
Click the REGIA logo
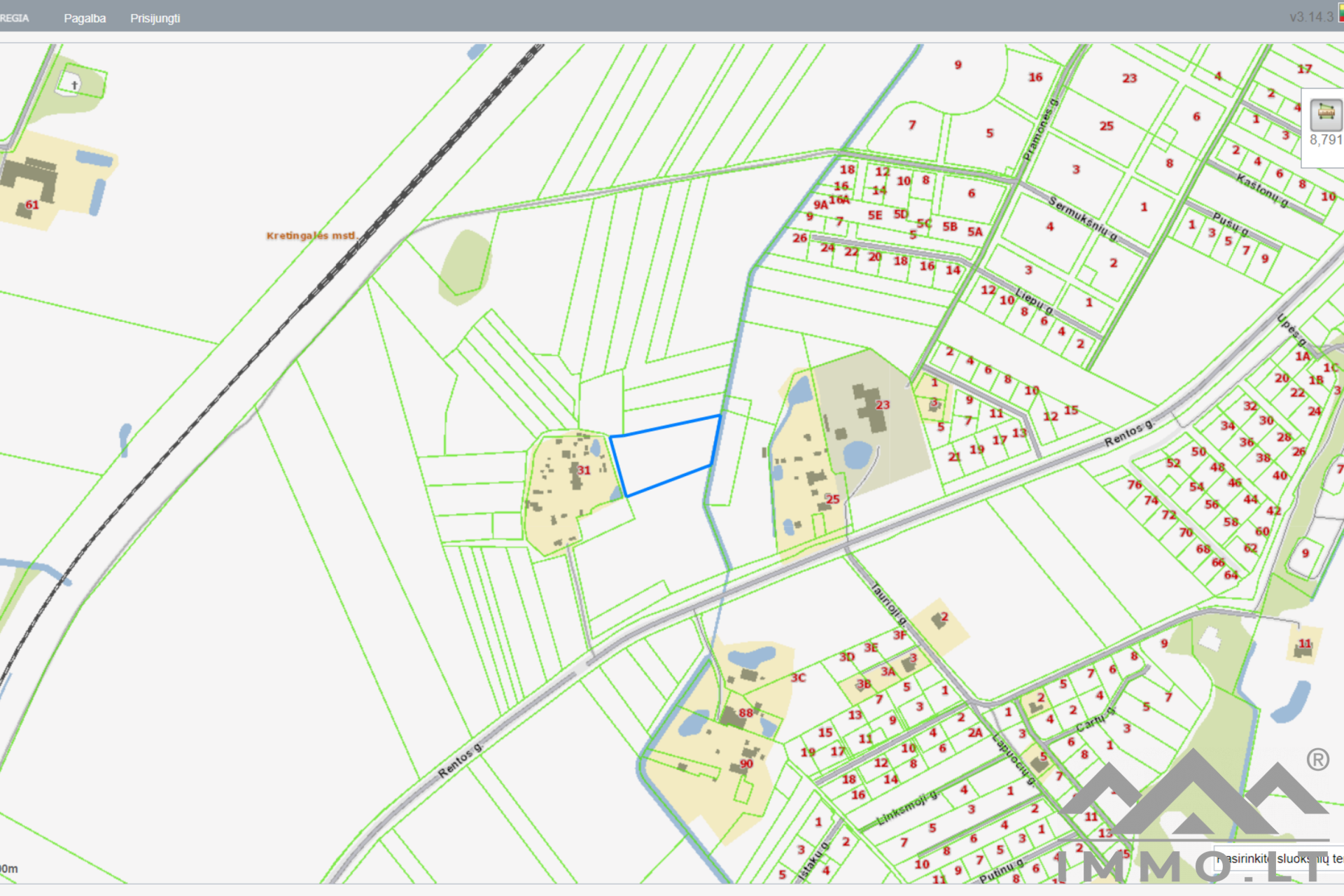click(14, 18)
